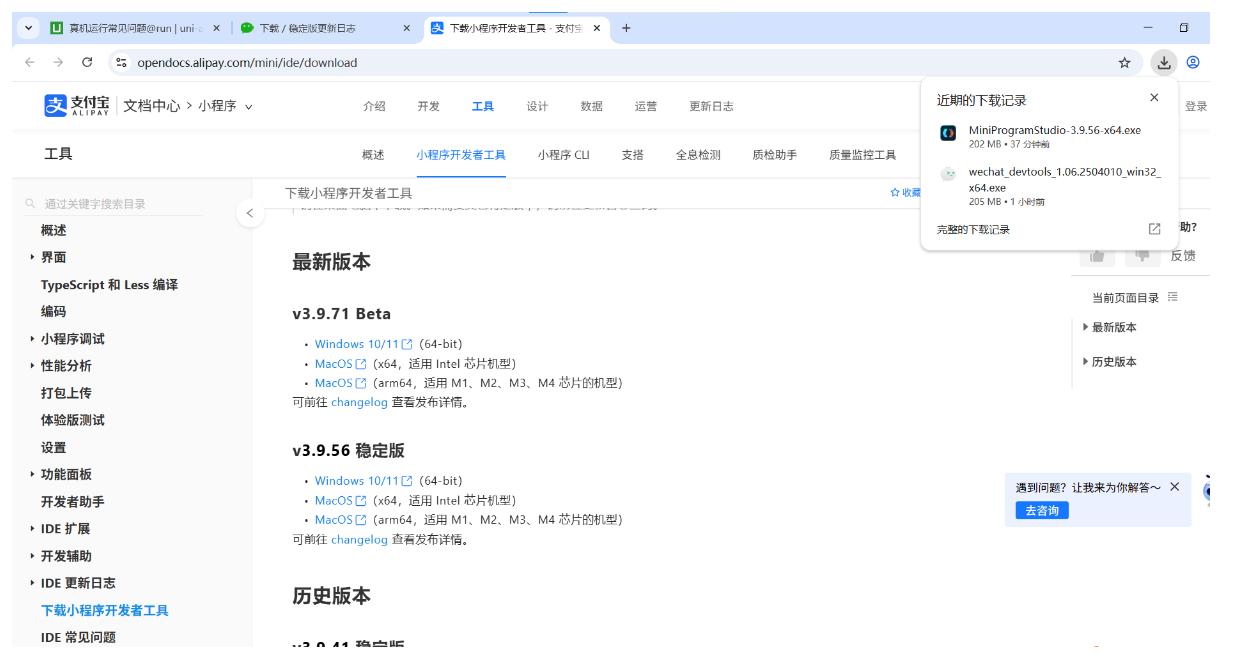Click open-in-new-tab icon in downloads popup

1154,229
